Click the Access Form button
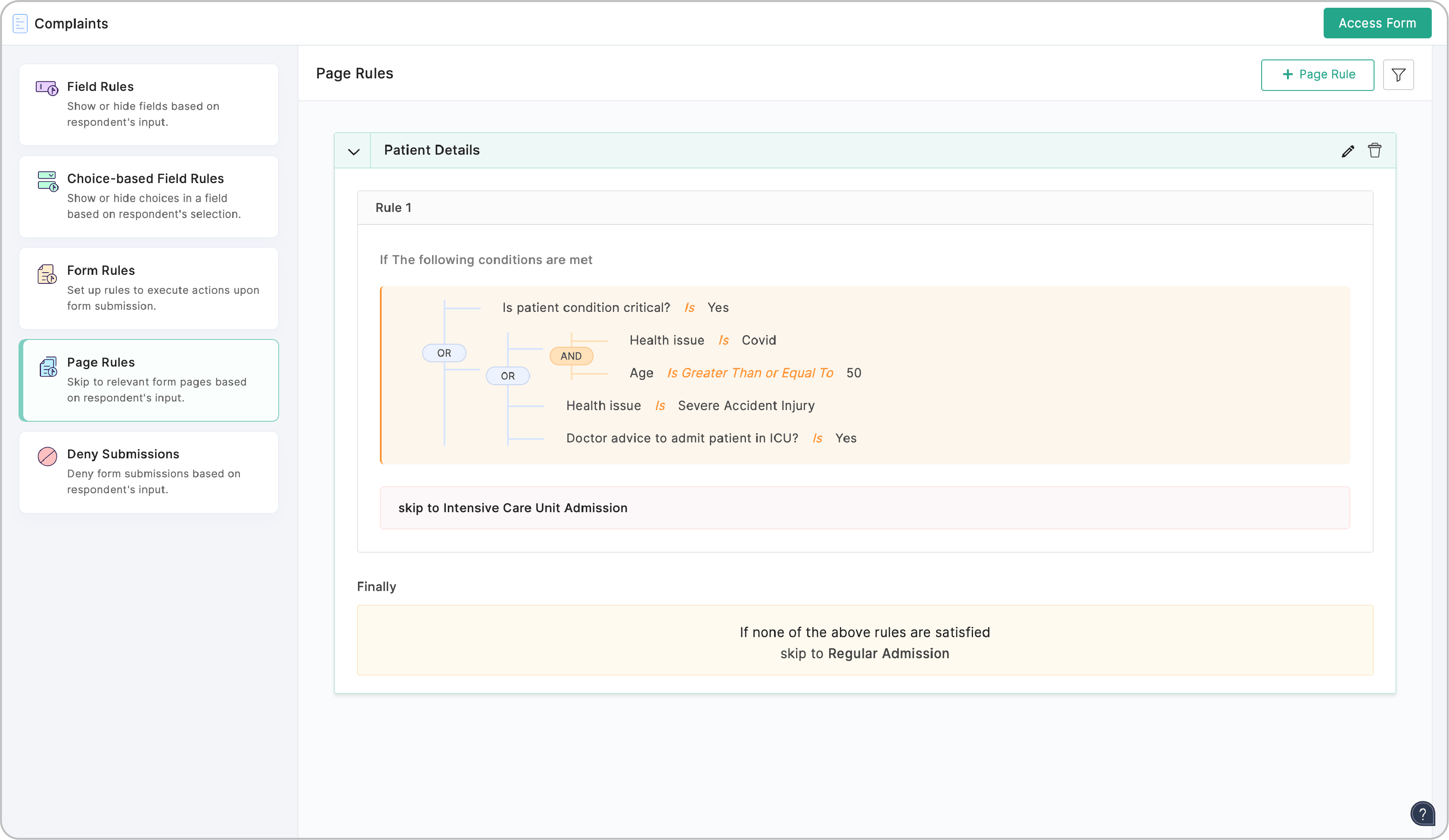 1377,24
